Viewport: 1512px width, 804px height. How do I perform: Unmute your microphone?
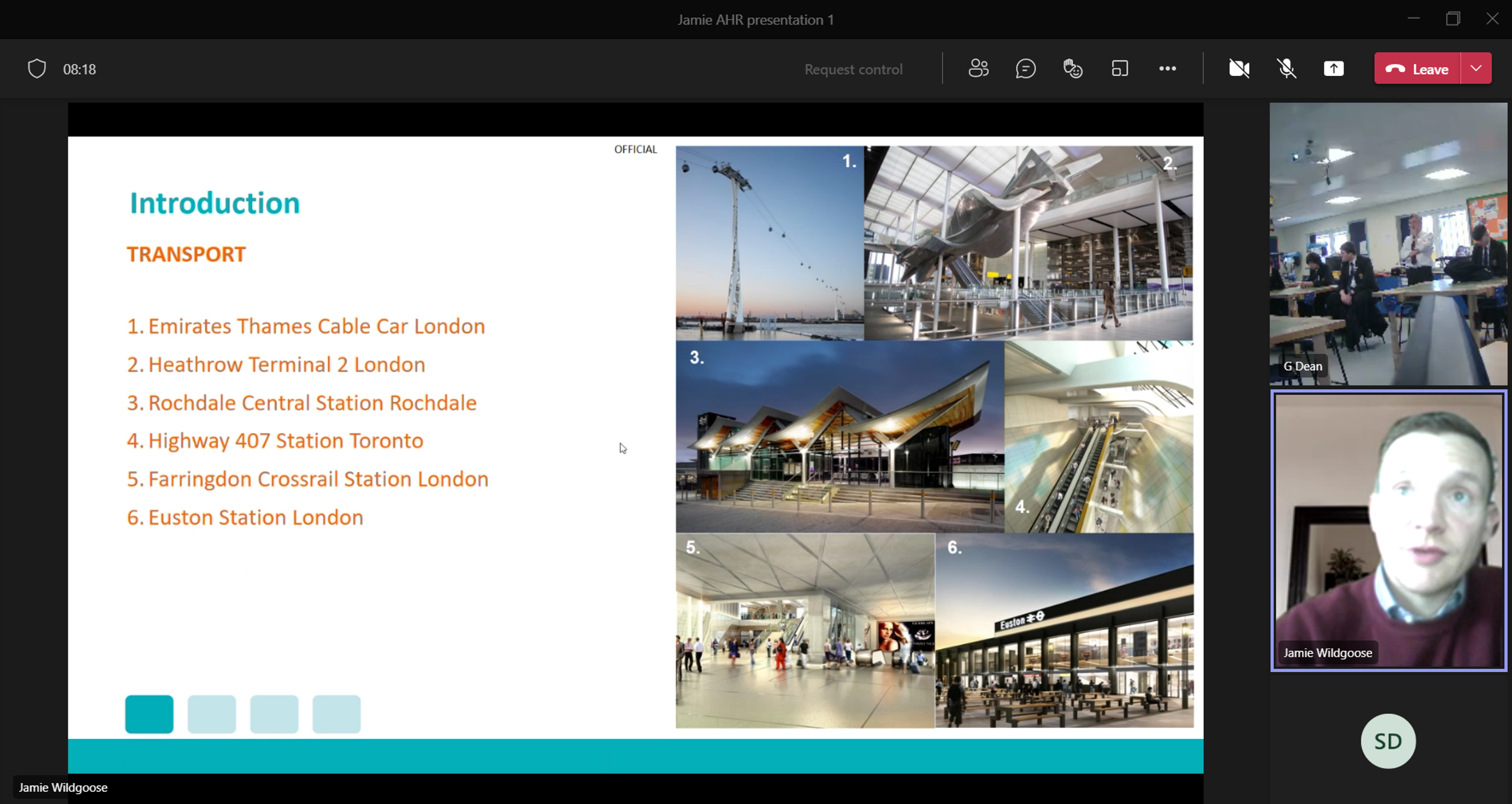pyautogui.click(x=1287, y=68)
